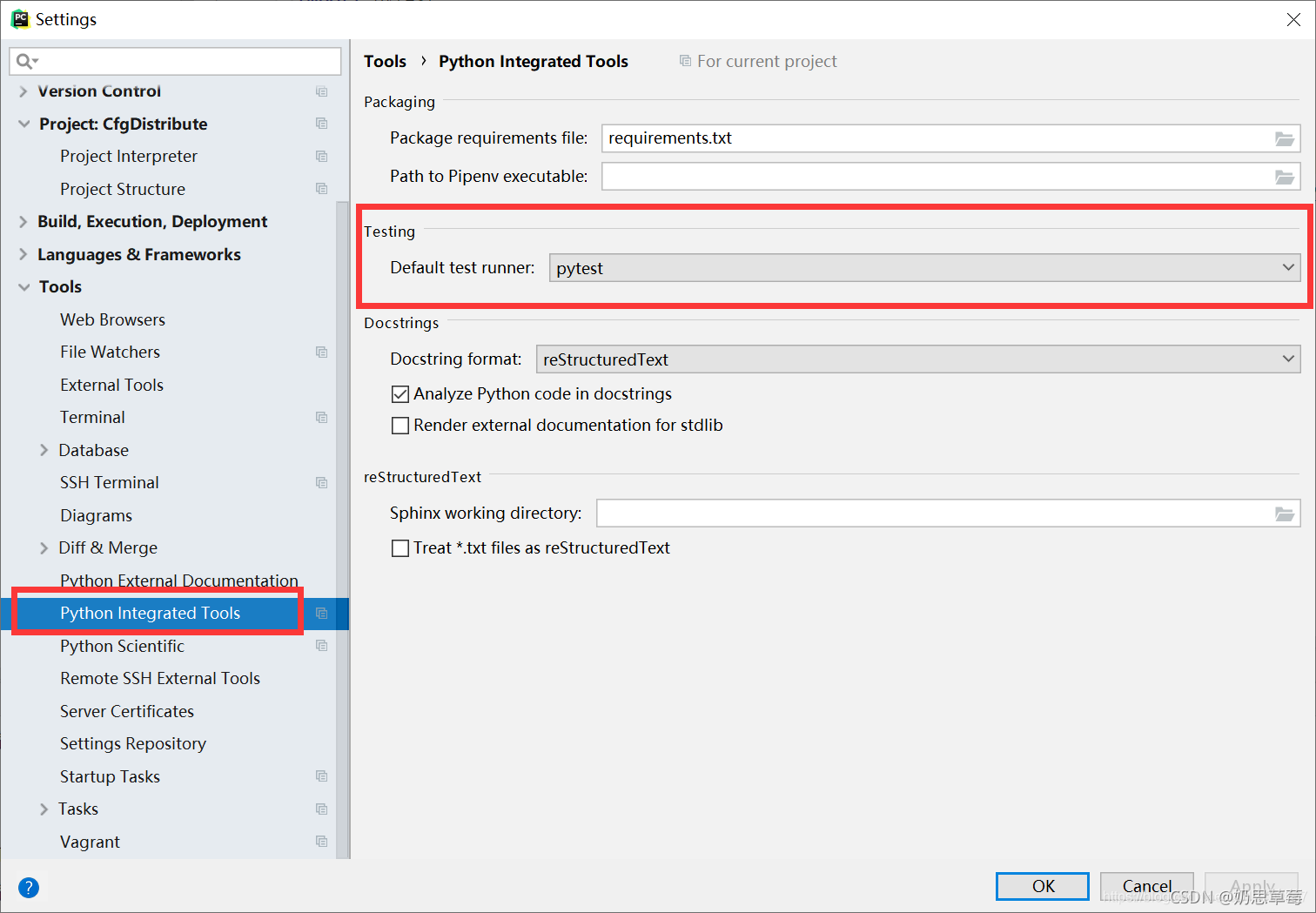Expand Build, Execution, Deployment node
The height and width of the screenshot is (913, 1316).
click(x=23, y=222)
